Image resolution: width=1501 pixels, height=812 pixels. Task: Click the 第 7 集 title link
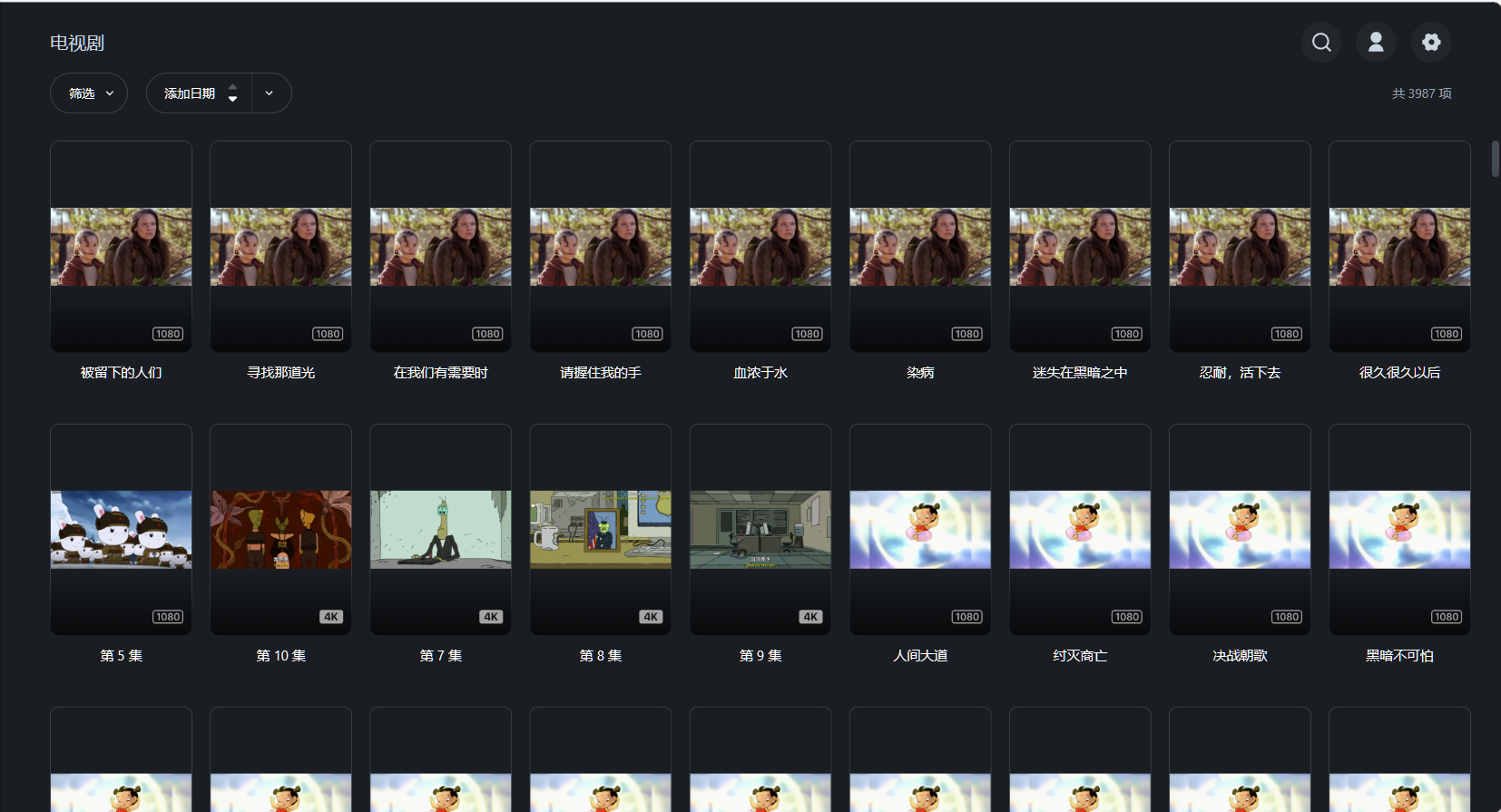pyautogui.click(x=440, y=656)
